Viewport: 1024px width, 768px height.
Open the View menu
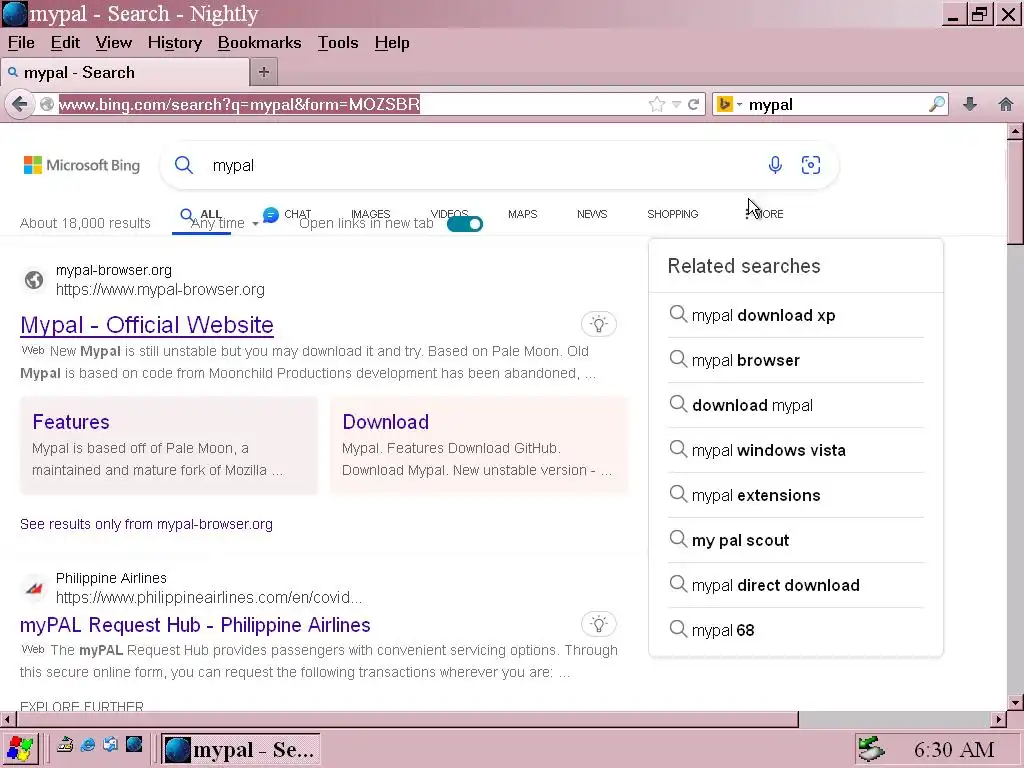click(x=114, y=42)
